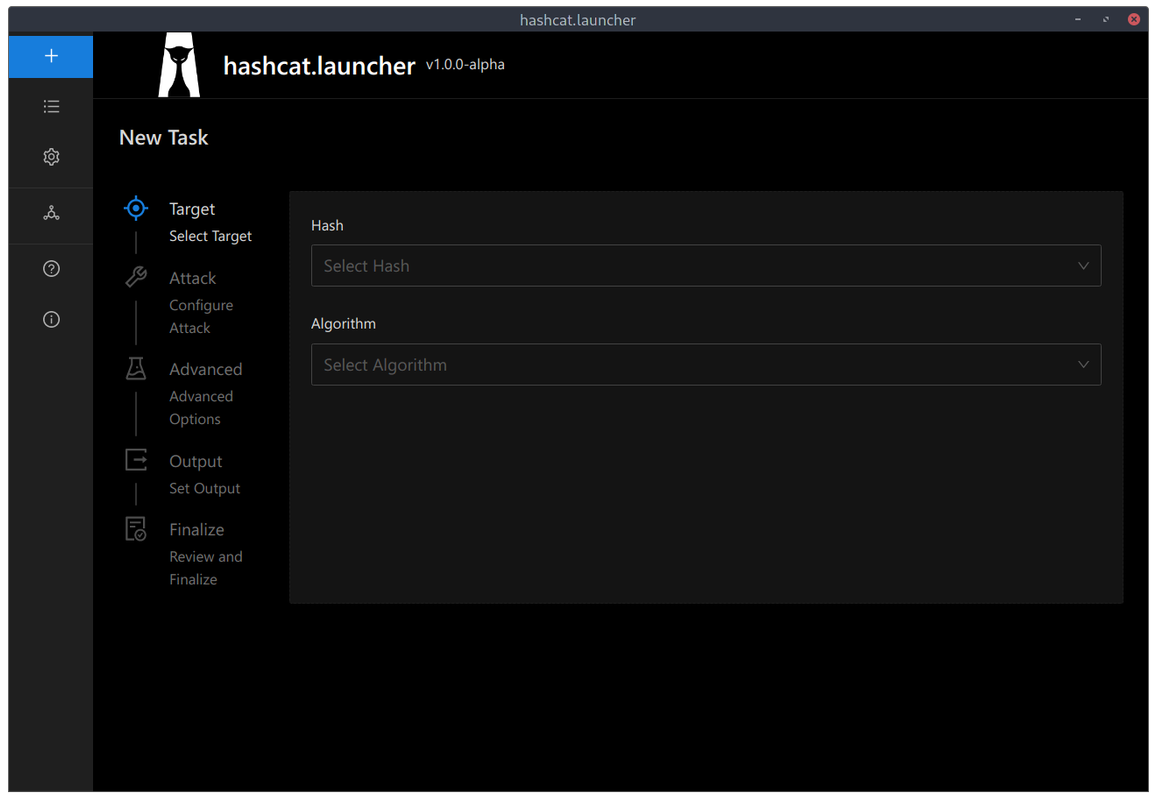Minimize the hashcat.launcher window
This screenshot has height=800, width=1157.
click(x=1077, y=19)
